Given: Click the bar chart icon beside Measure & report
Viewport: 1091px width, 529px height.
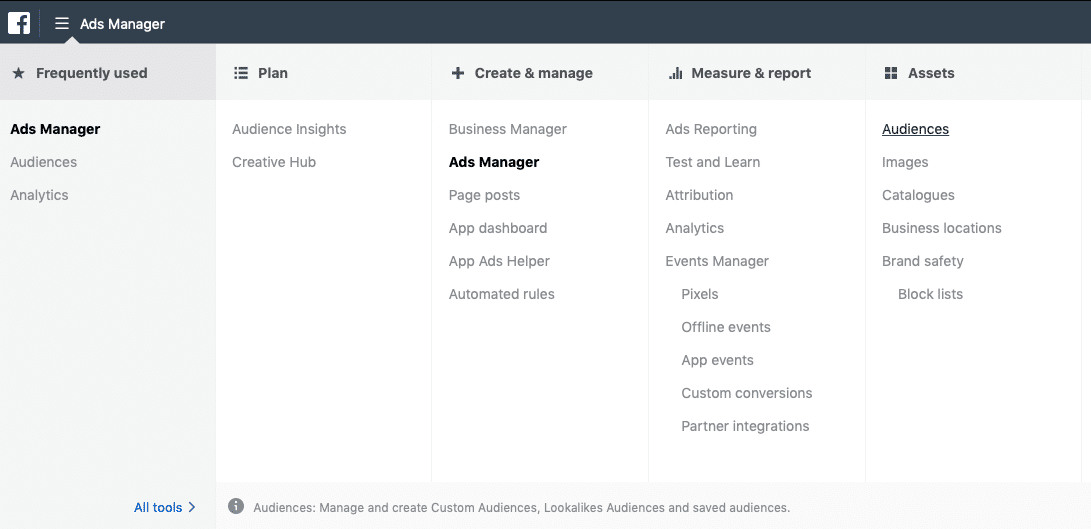Looking at the screenshot, I should coord(675,73).
